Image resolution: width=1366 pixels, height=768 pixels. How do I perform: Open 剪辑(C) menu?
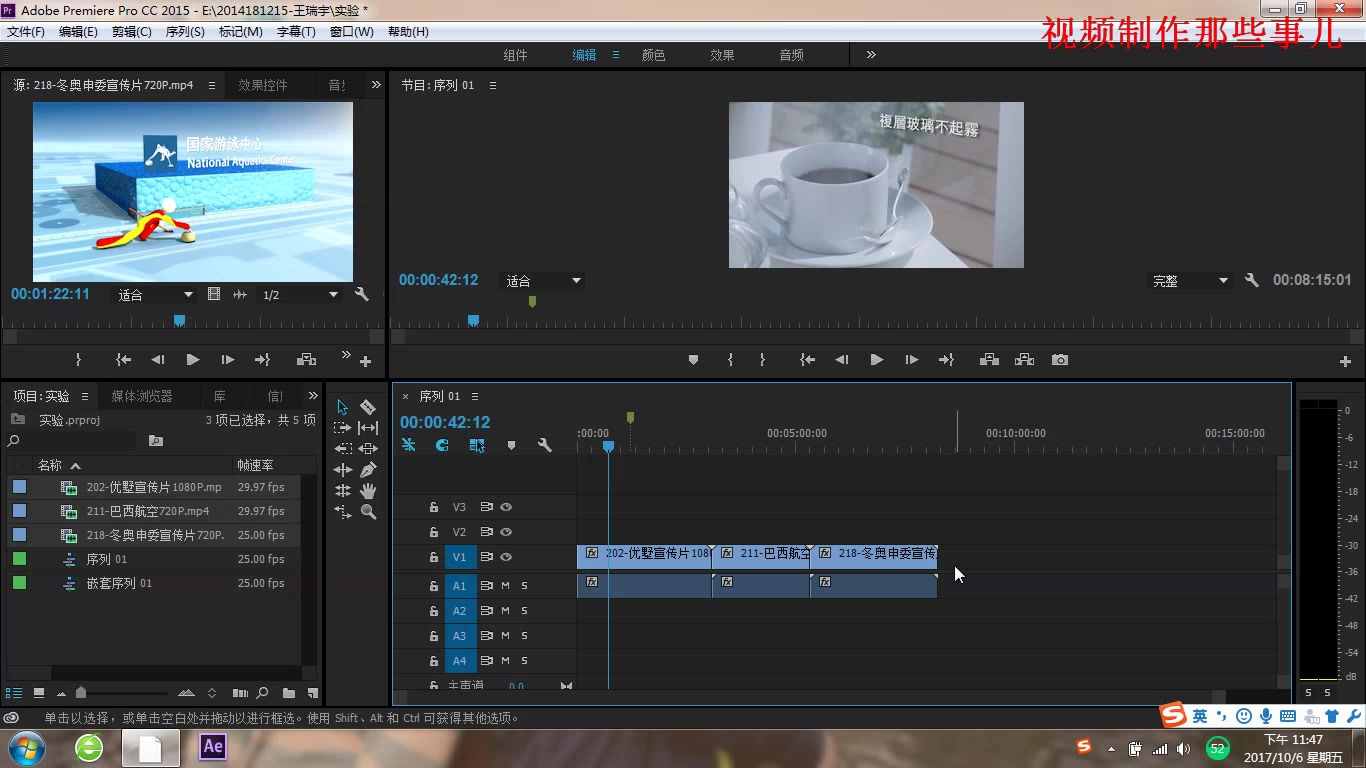click(x=132, y=32)
